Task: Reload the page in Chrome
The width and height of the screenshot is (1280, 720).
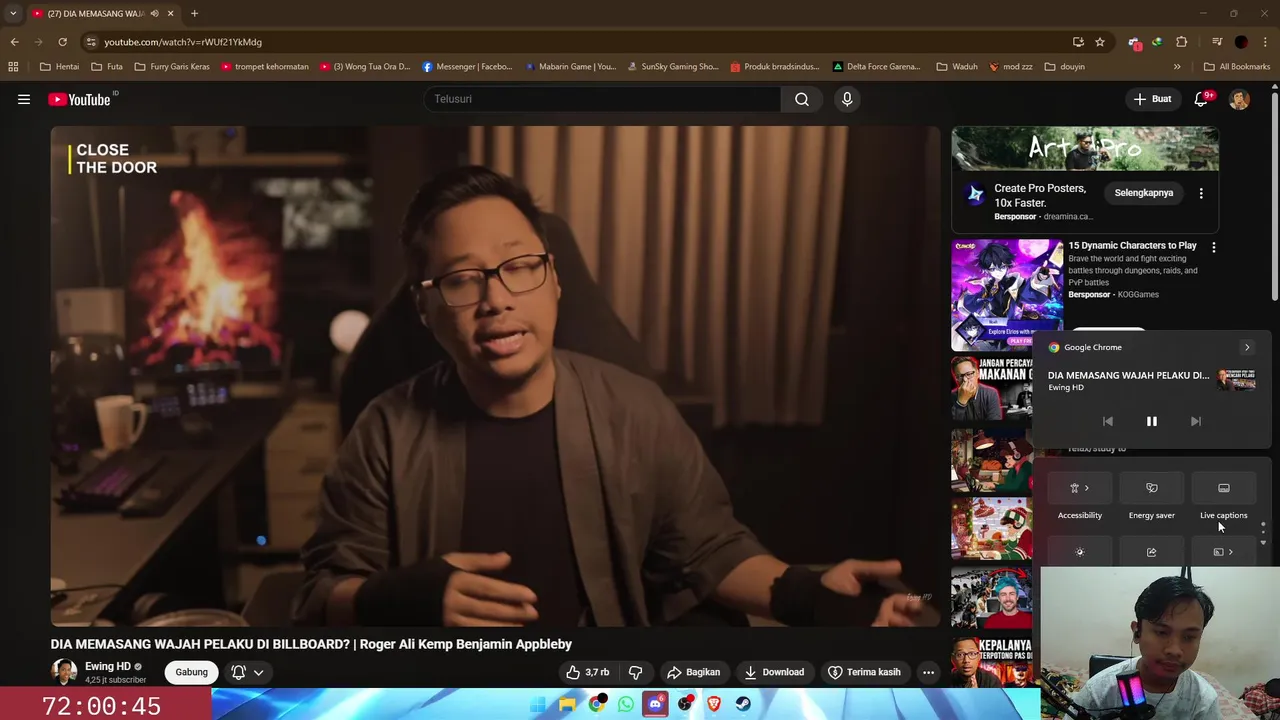Action: click(62, 42)
